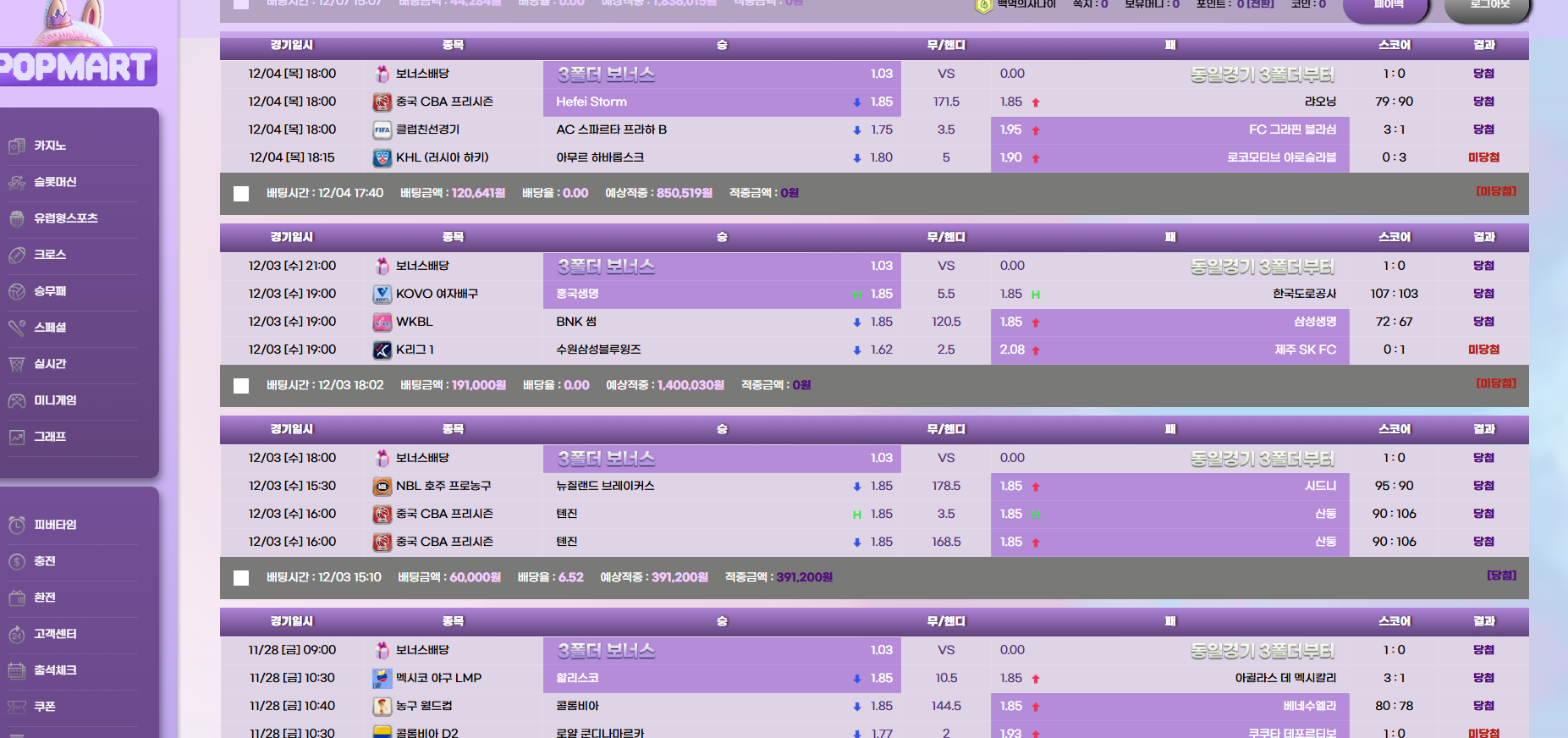Go to 충전 deposit menu
The image size is (1568, 738).
click(44, 561)
